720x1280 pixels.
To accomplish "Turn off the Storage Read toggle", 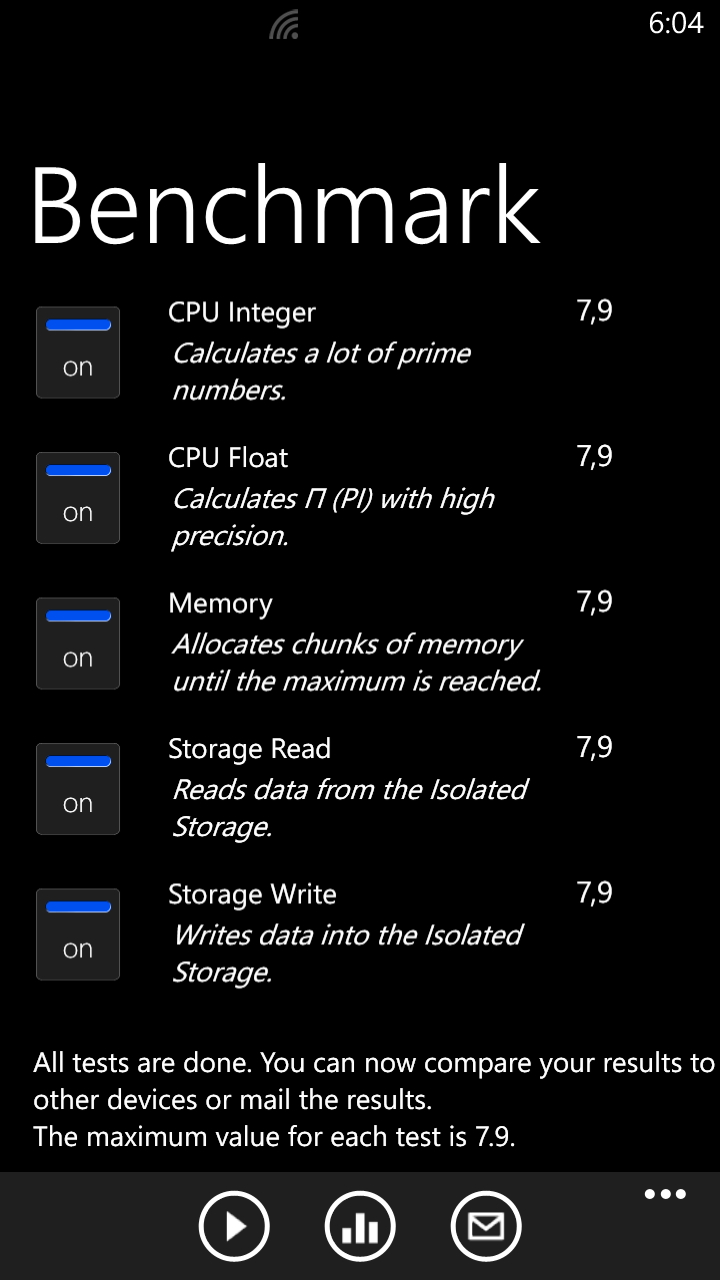I will (x=78, y=789).
